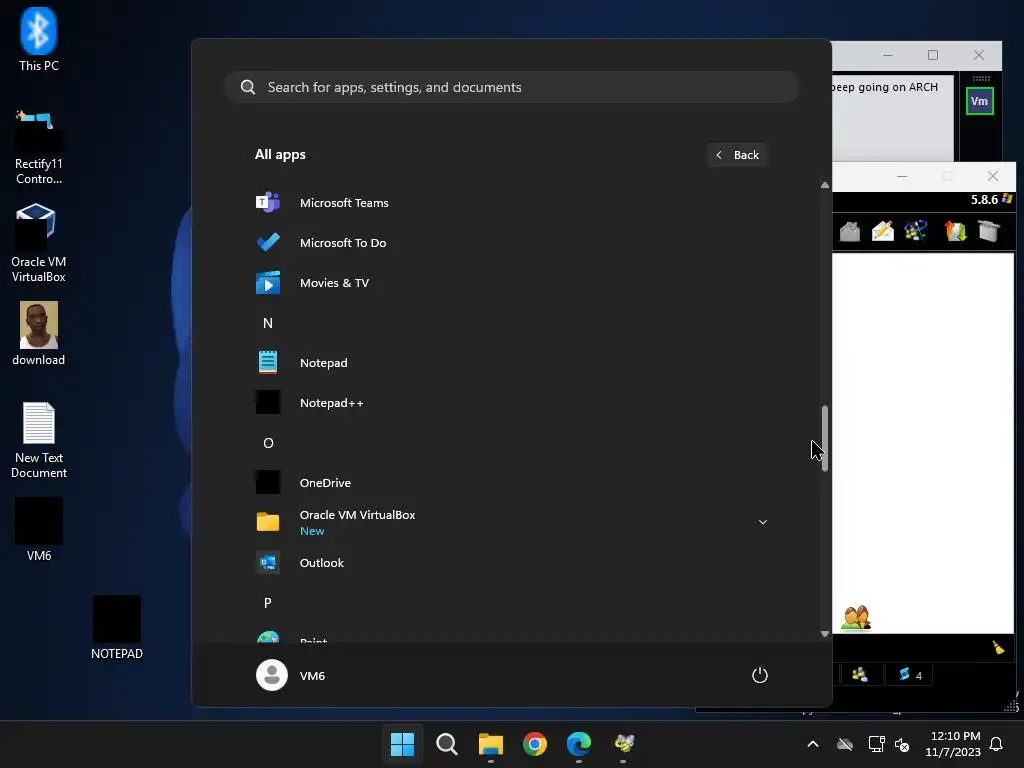Click the green Vm icon in background window
The image size is (1024, 768).
point(980,101)
